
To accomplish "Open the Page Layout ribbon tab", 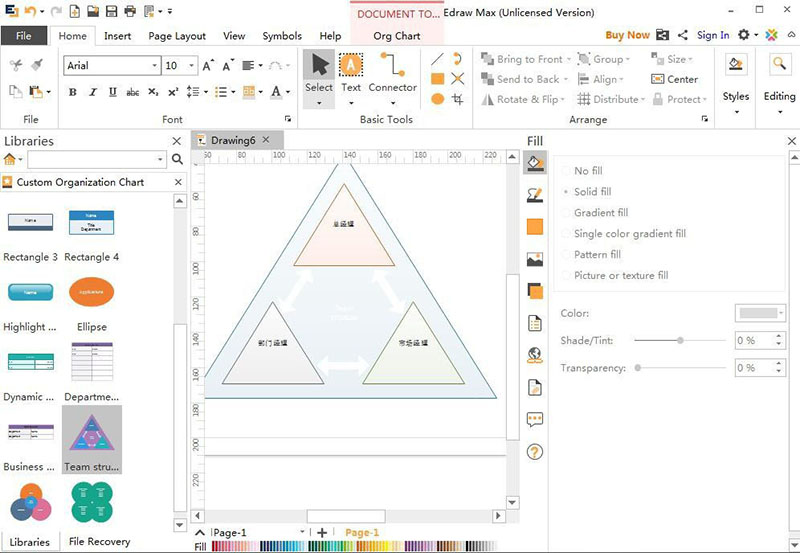I will 176,36.
